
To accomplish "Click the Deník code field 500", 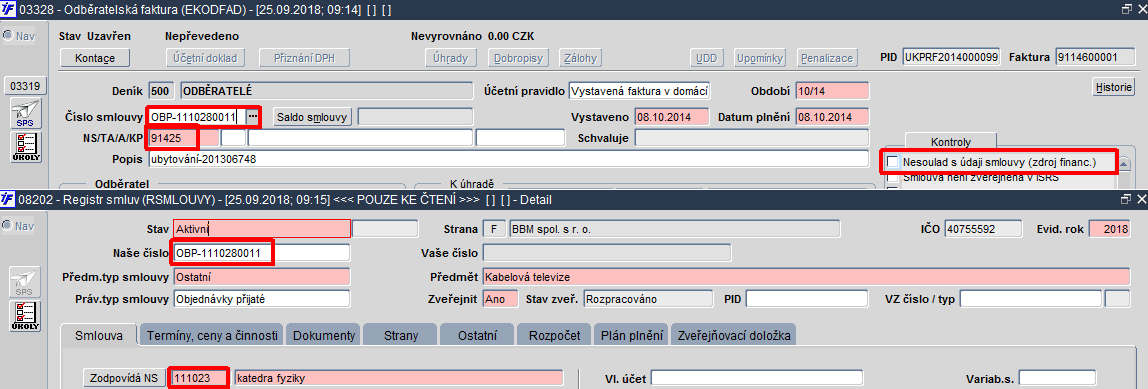I will pyautogui.click(x=161, y=92).
